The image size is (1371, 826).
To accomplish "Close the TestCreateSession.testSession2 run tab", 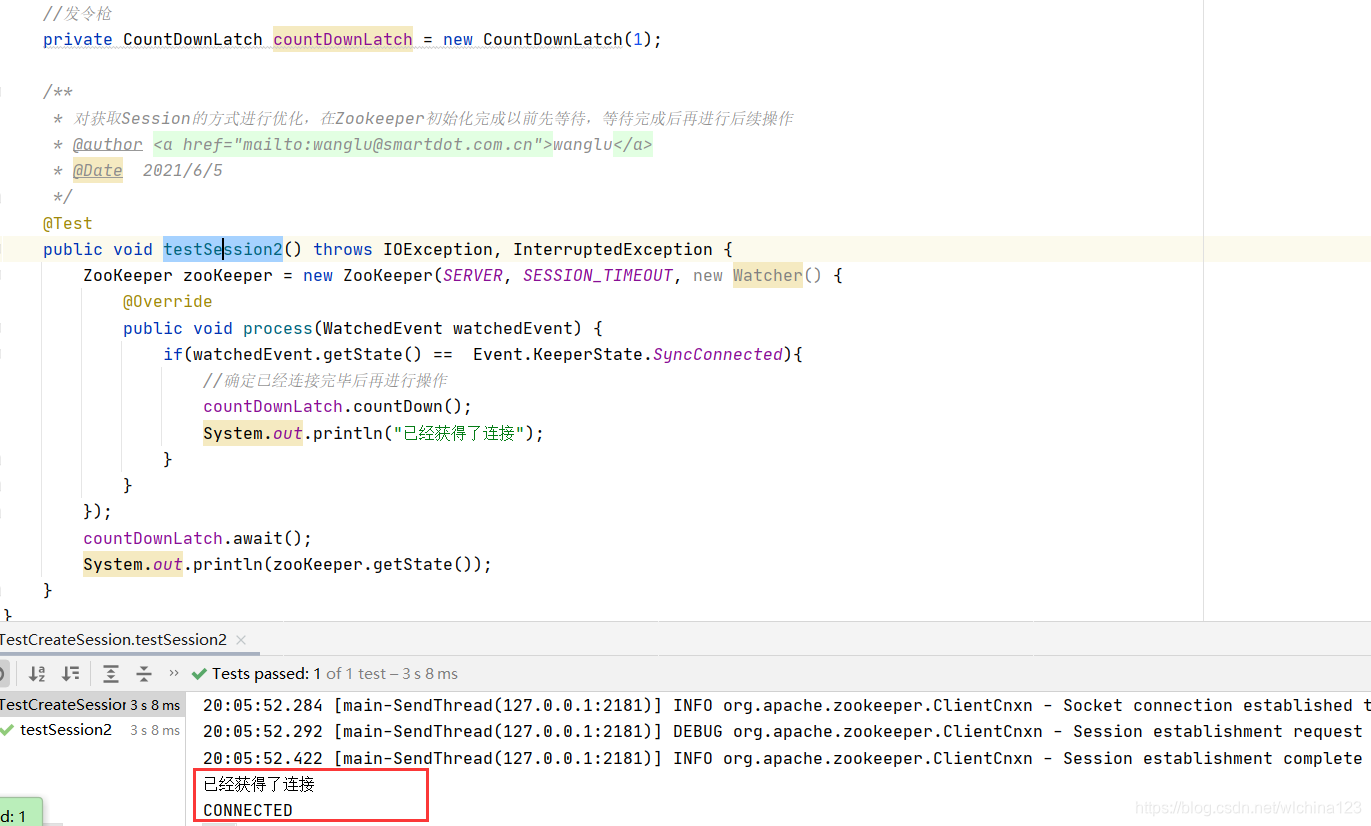I will [x=241, y=640].
